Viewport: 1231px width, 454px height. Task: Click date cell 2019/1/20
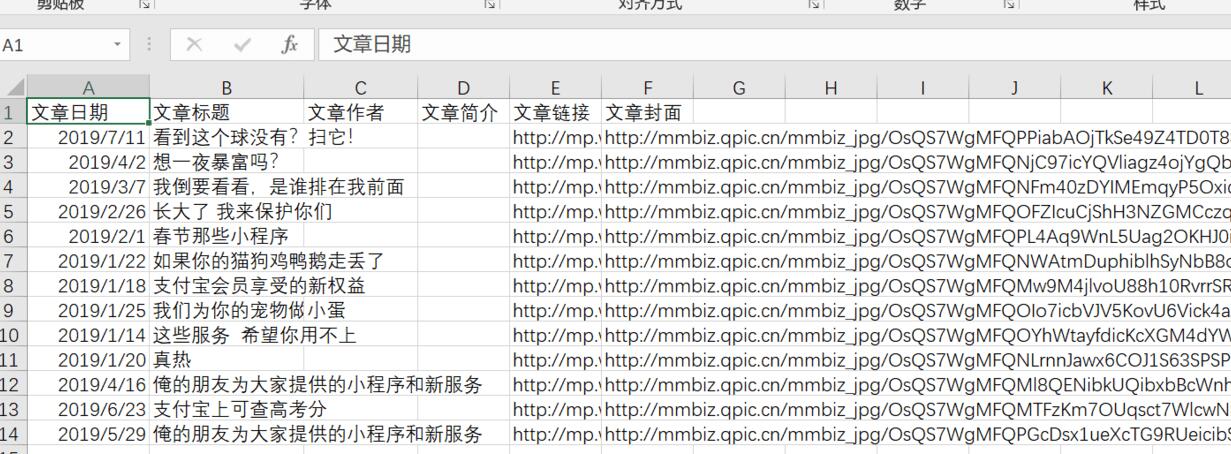click(88, 359)
